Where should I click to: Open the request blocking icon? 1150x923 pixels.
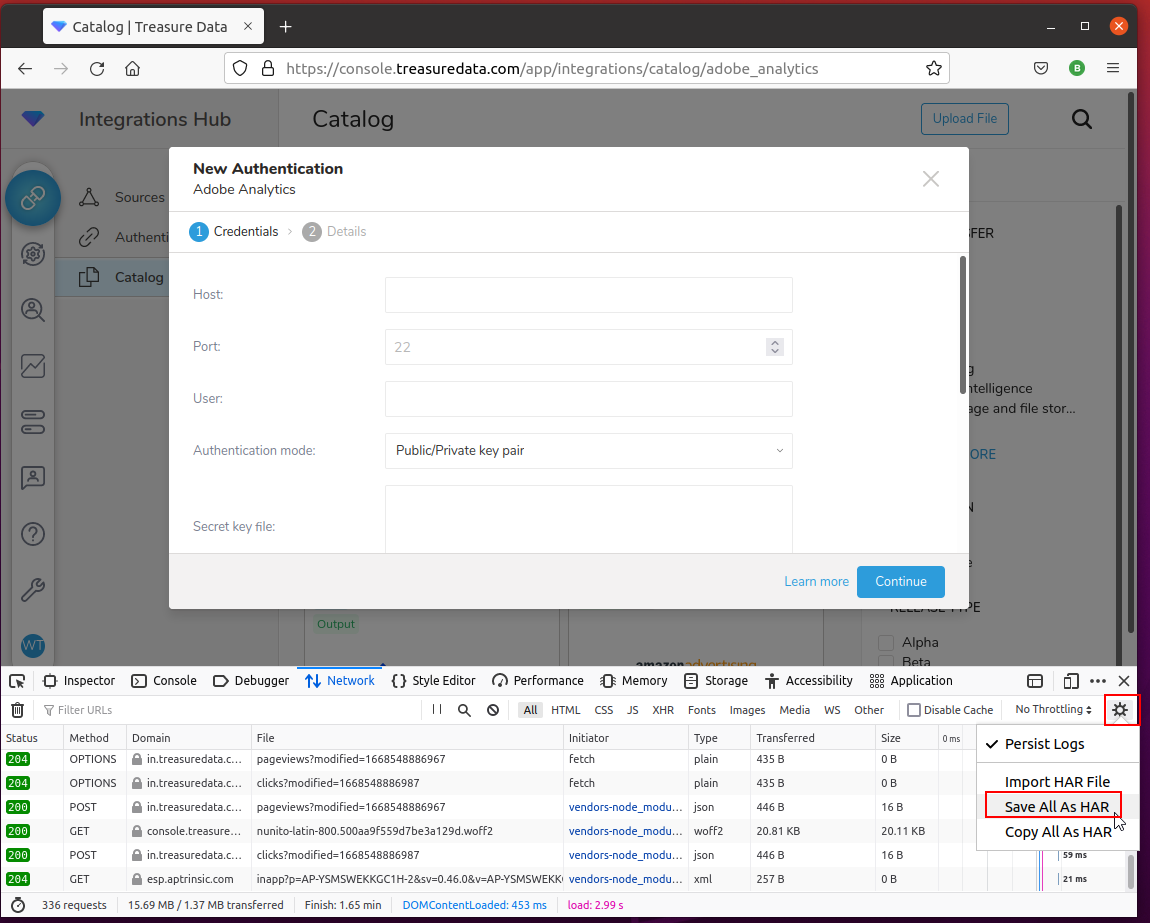493,710
